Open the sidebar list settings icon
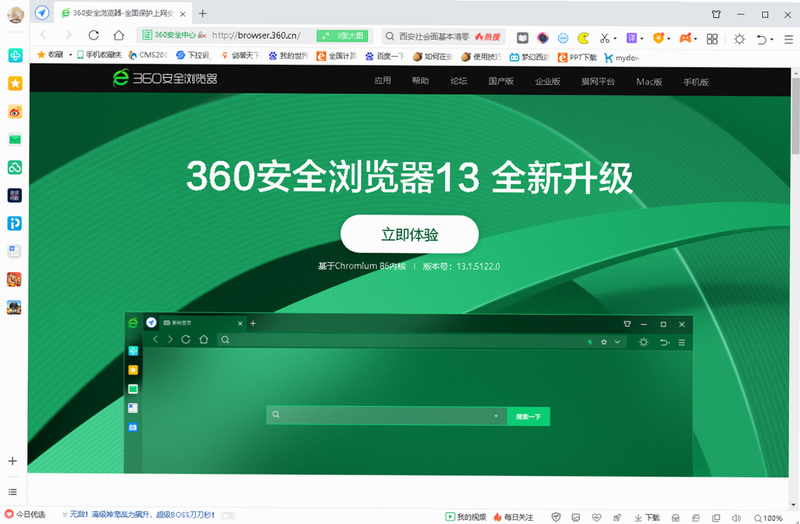Viewport: 800px width, 524px height. point(13,492)
